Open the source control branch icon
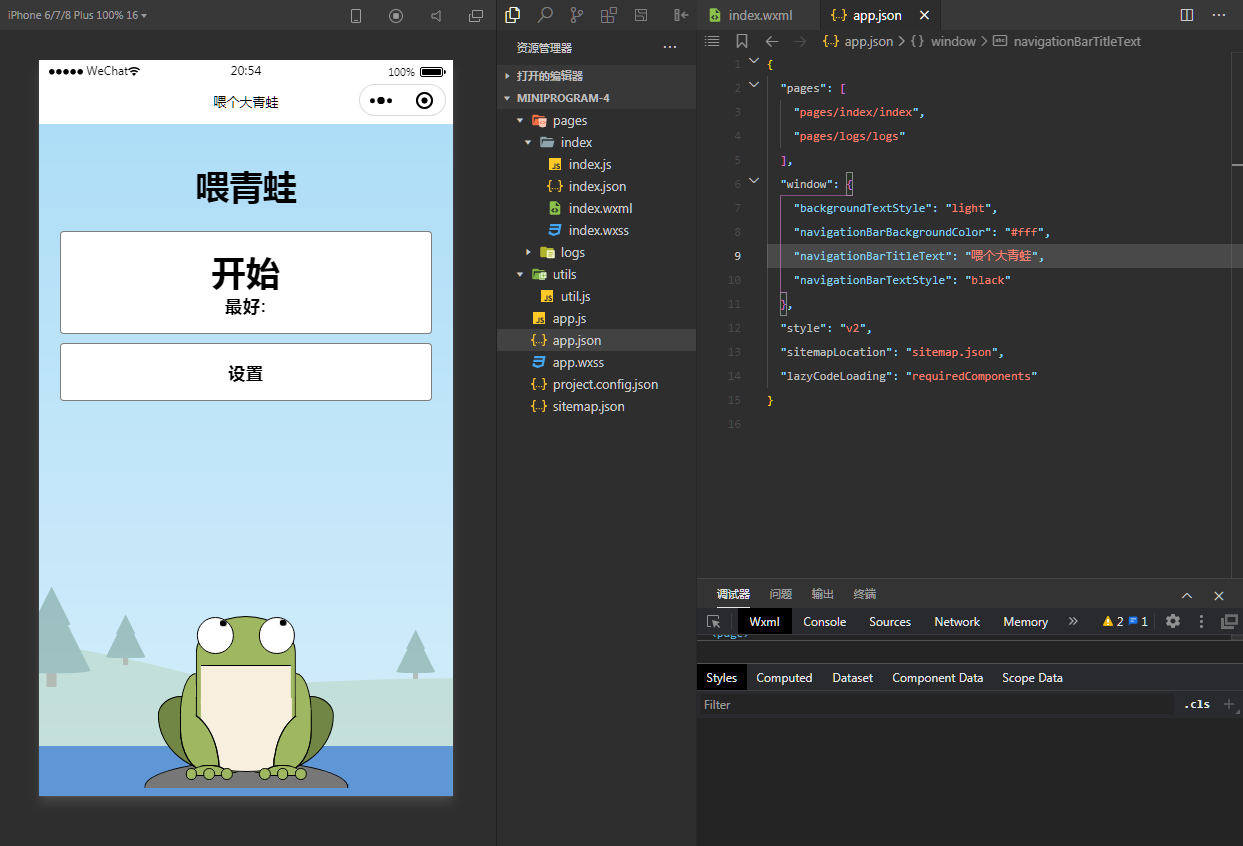This screenshot has width=1243, height=846. [576, 15]
